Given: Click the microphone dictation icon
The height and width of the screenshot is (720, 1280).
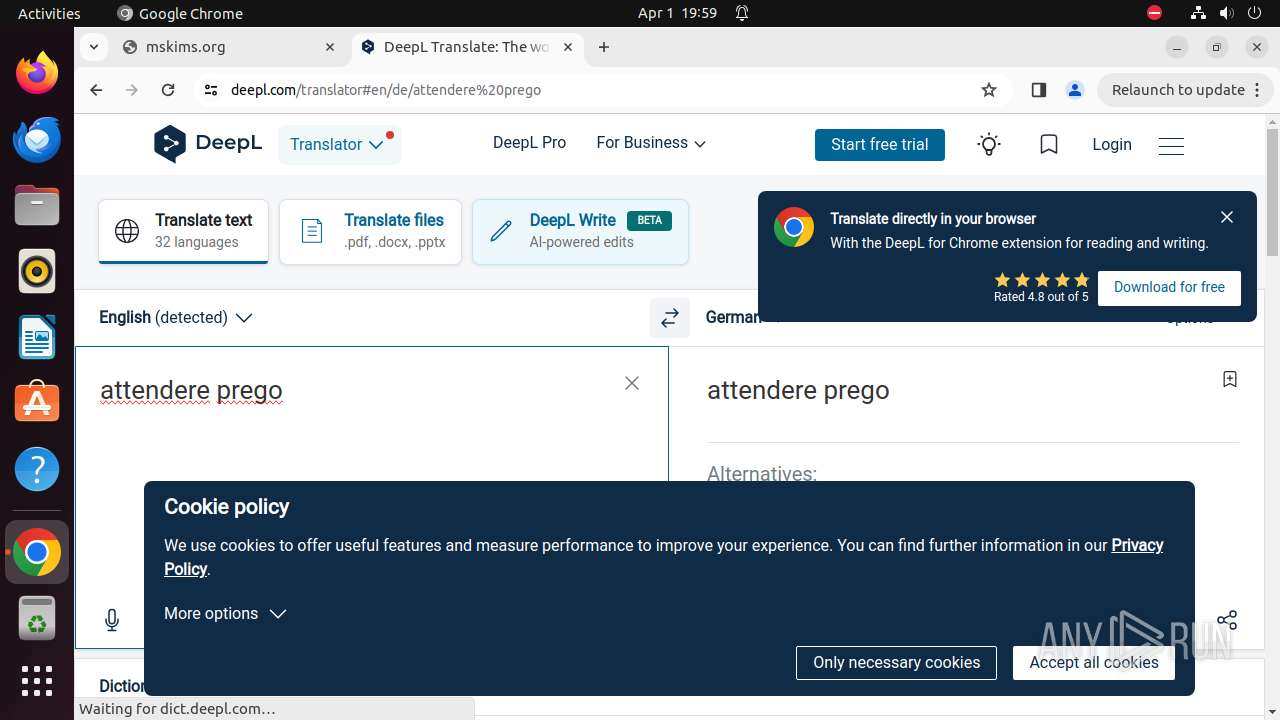Looking at the screenshot, I should click(x=112, y=620).
